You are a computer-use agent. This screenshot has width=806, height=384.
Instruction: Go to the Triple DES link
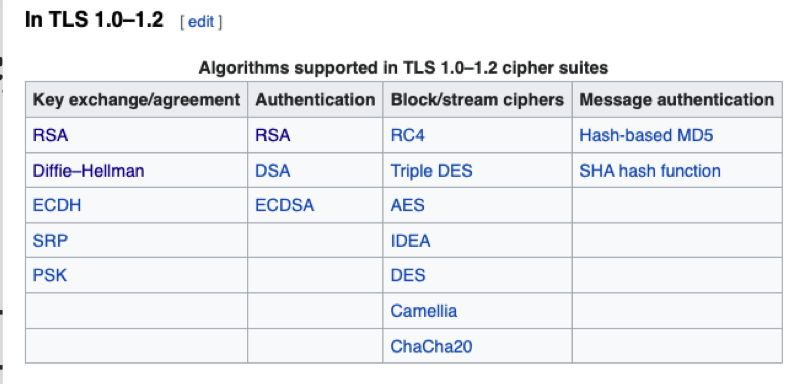point(431,171)
